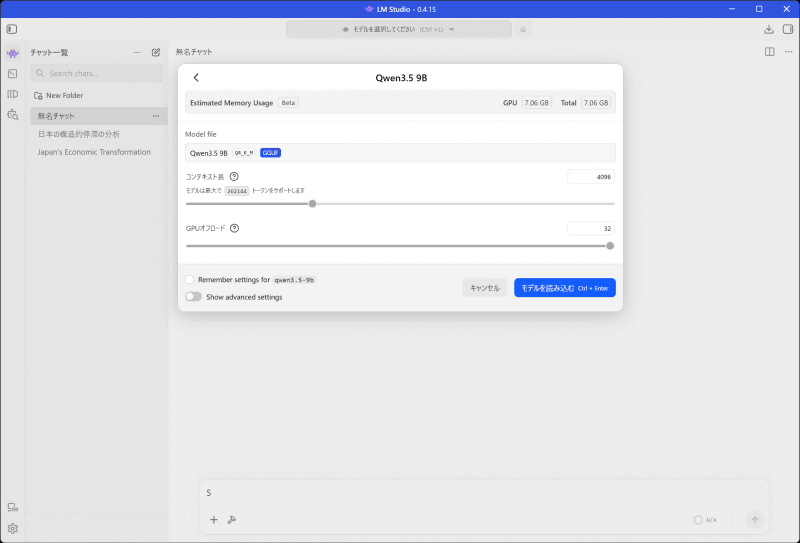Click the キャンセル button
This screenshot has width=800, height=543.
pos(485,288)
